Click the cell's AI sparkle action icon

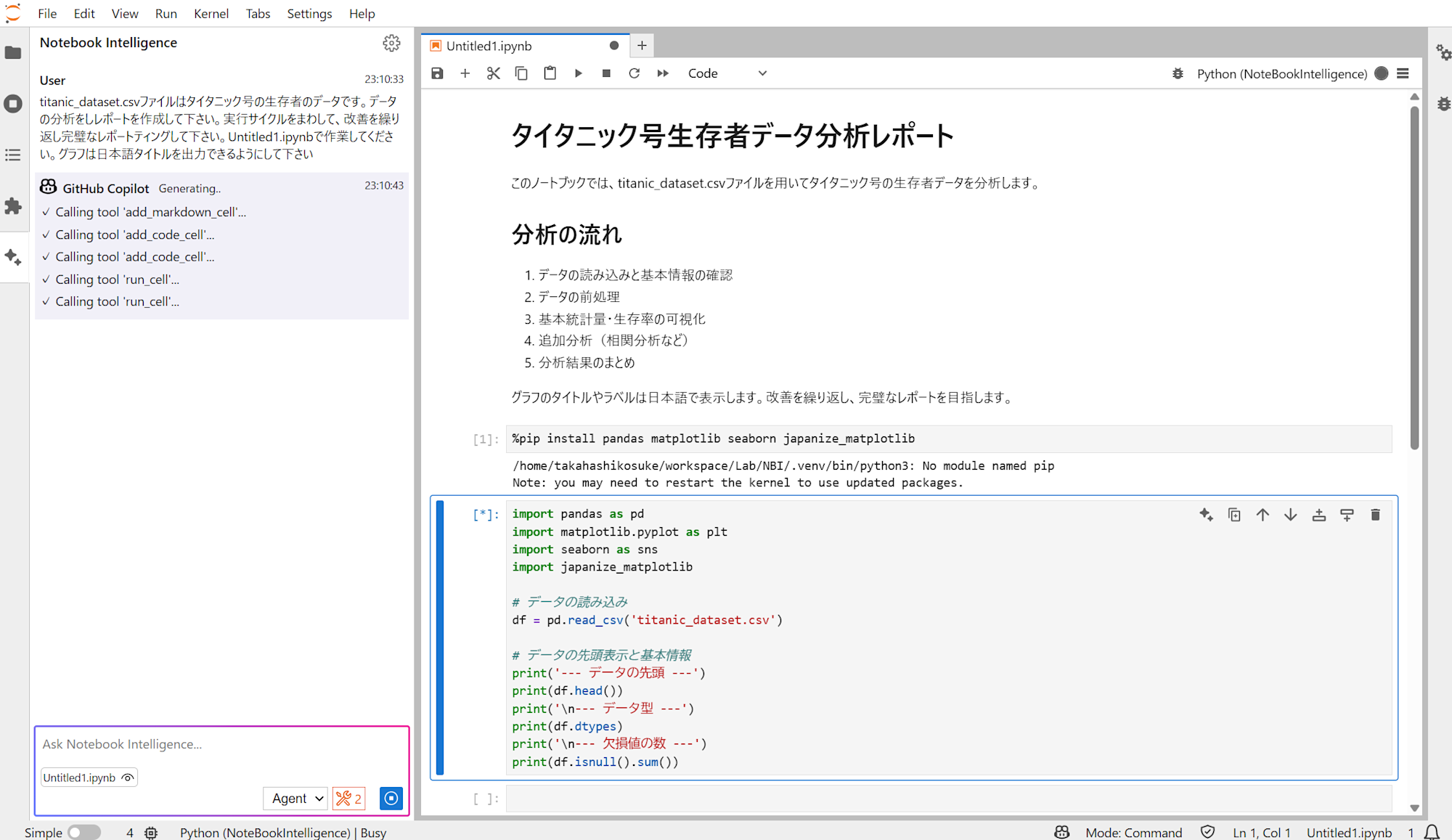pos(1207,515)
